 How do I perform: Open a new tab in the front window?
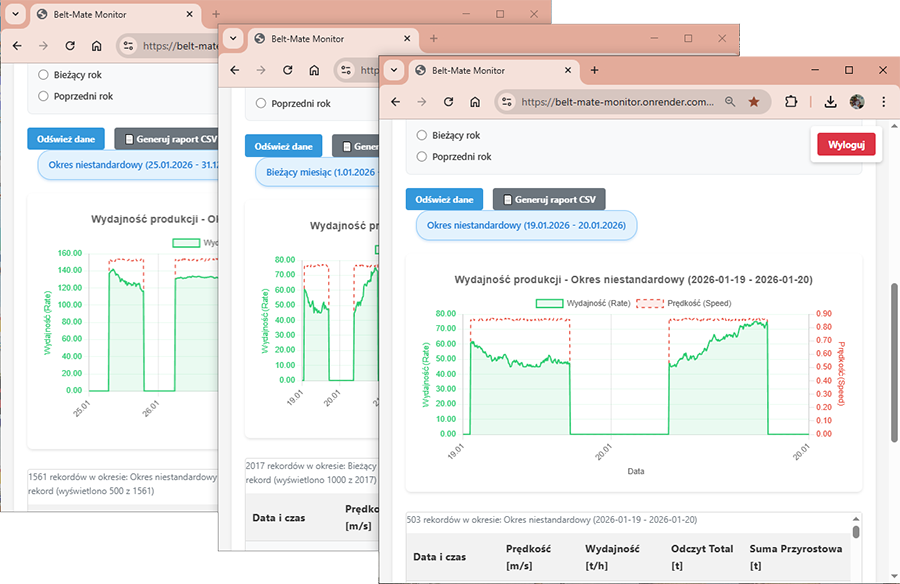pos(594,71)
